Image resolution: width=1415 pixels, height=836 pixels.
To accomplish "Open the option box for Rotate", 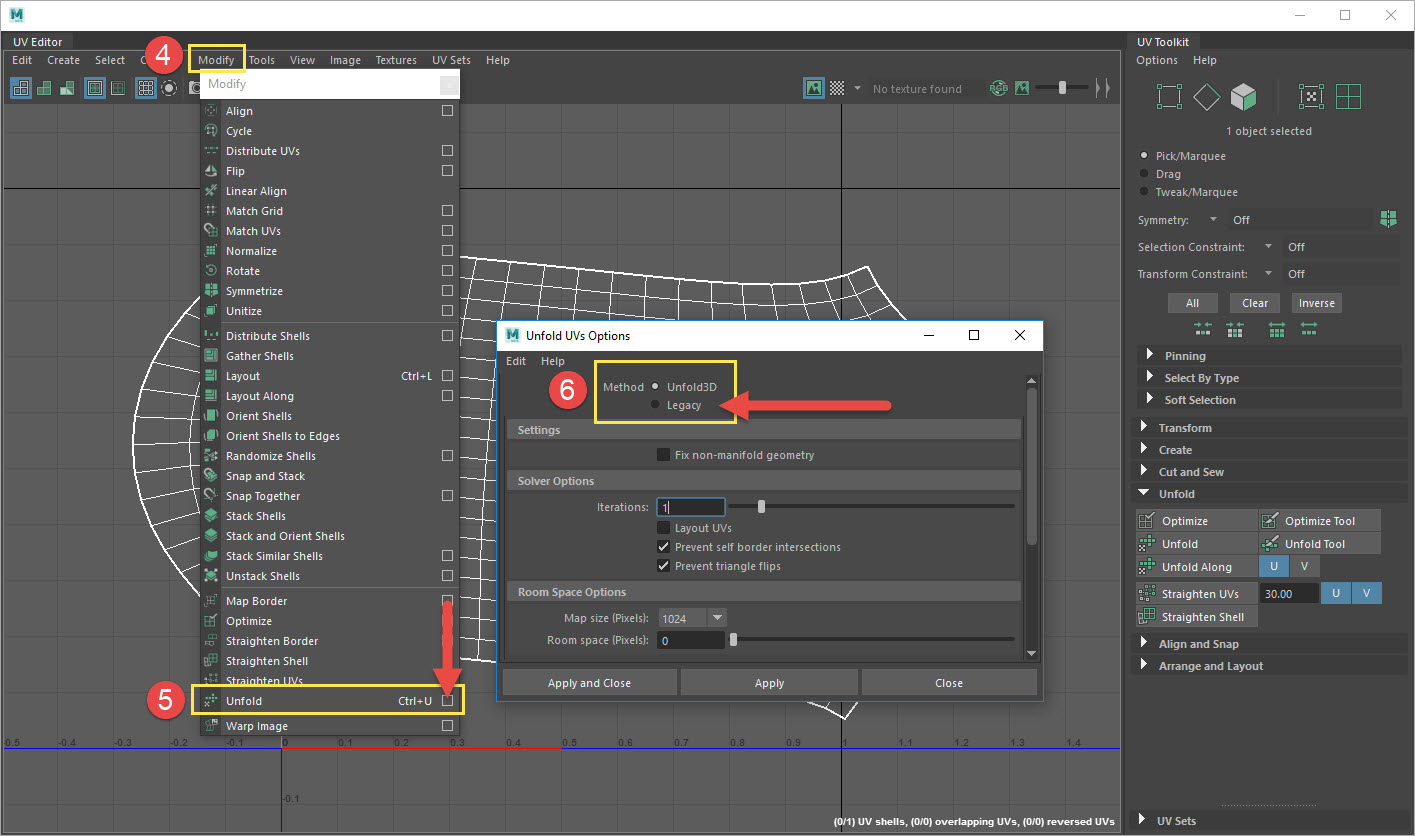I will (x=448, y=271).
